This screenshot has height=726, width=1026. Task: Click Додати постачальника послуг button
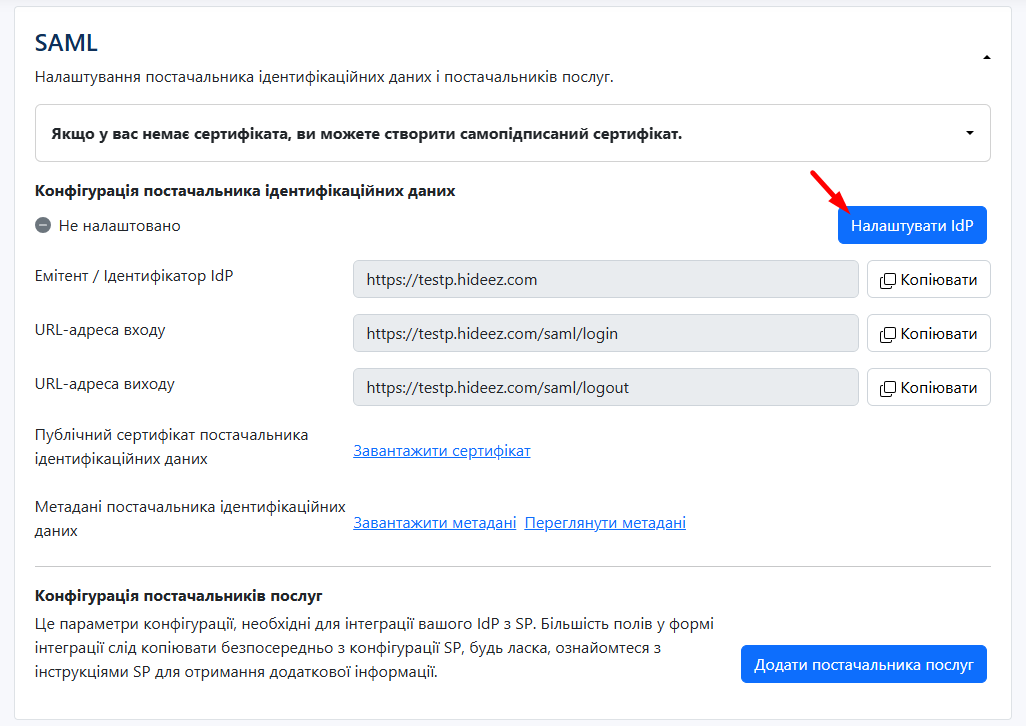pyautogui.click(x=863, y=665)
